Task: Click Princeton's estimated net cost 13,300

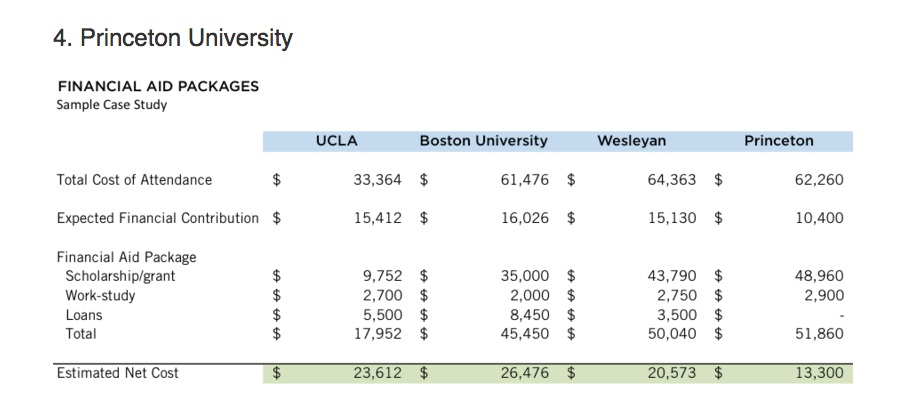Action: (820, 373)
